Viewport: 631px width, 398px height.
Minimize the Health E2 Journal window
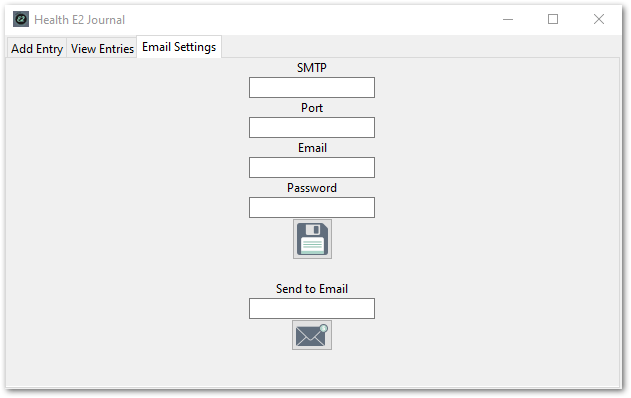(508, 19)
